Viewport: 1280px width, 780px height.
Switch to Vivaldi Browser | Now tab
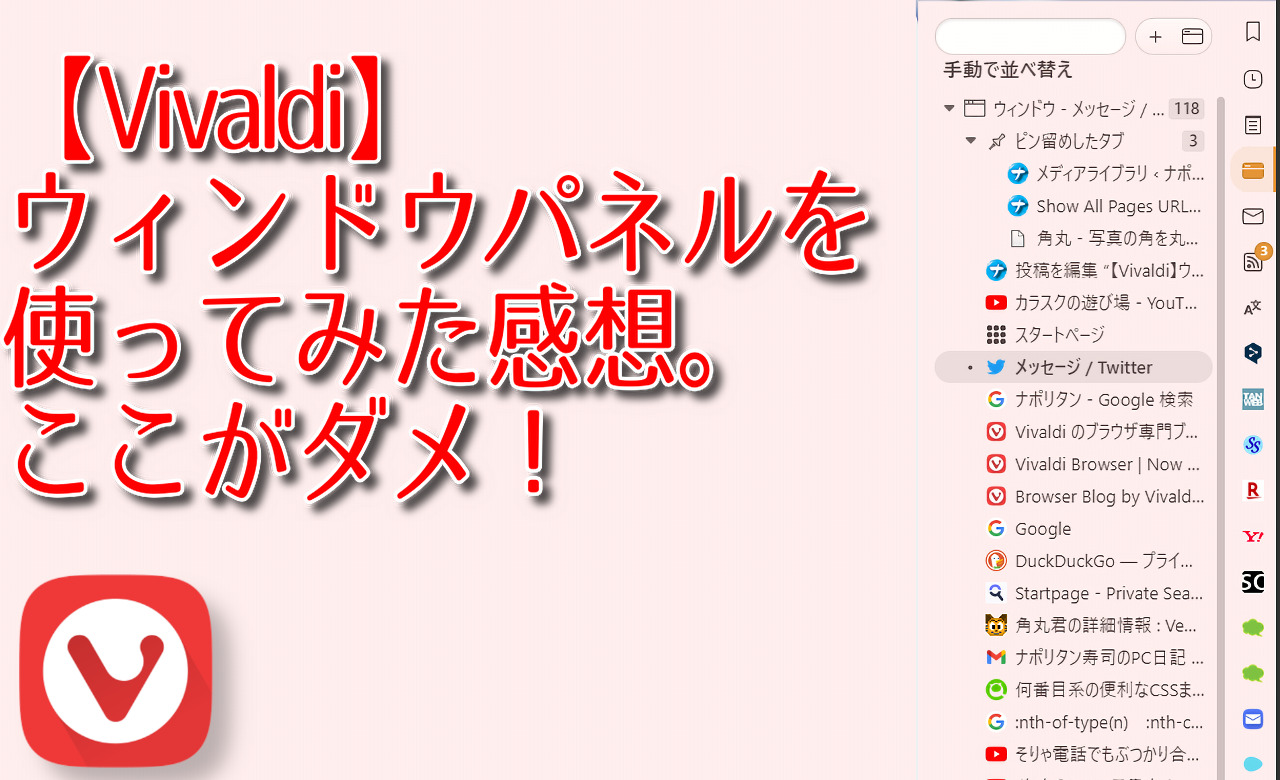1073,464
